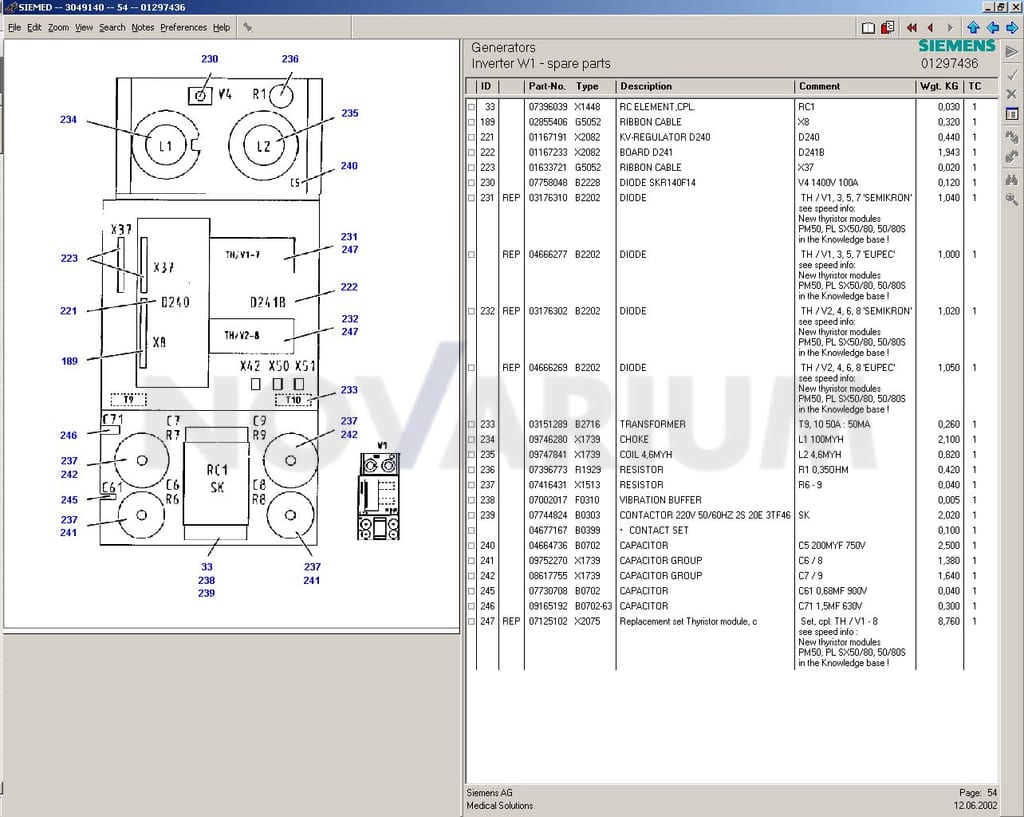This screenshot has width=1024, height=817.
Task: Click the blue right arrow navigation icon
Action: coord(1012,27)
